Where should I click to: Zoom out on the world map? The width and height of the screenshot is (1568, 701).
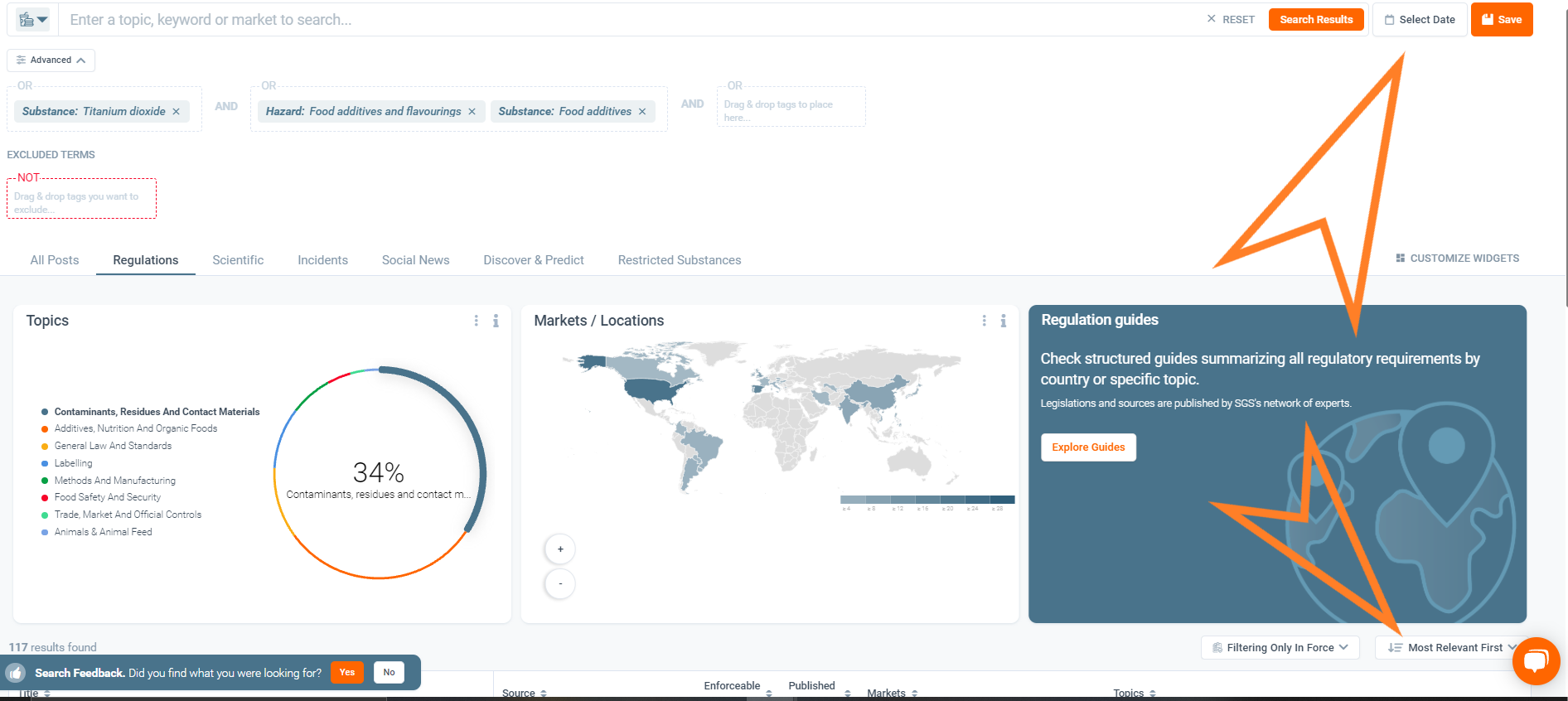click(560, 584)
